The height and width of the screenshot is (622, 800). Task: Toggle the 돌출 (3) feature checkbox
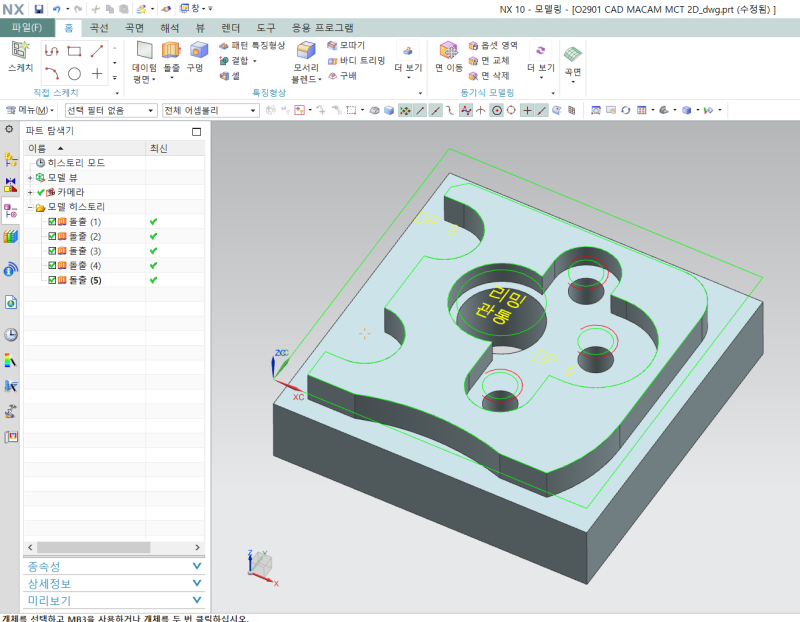click(52, 251)
